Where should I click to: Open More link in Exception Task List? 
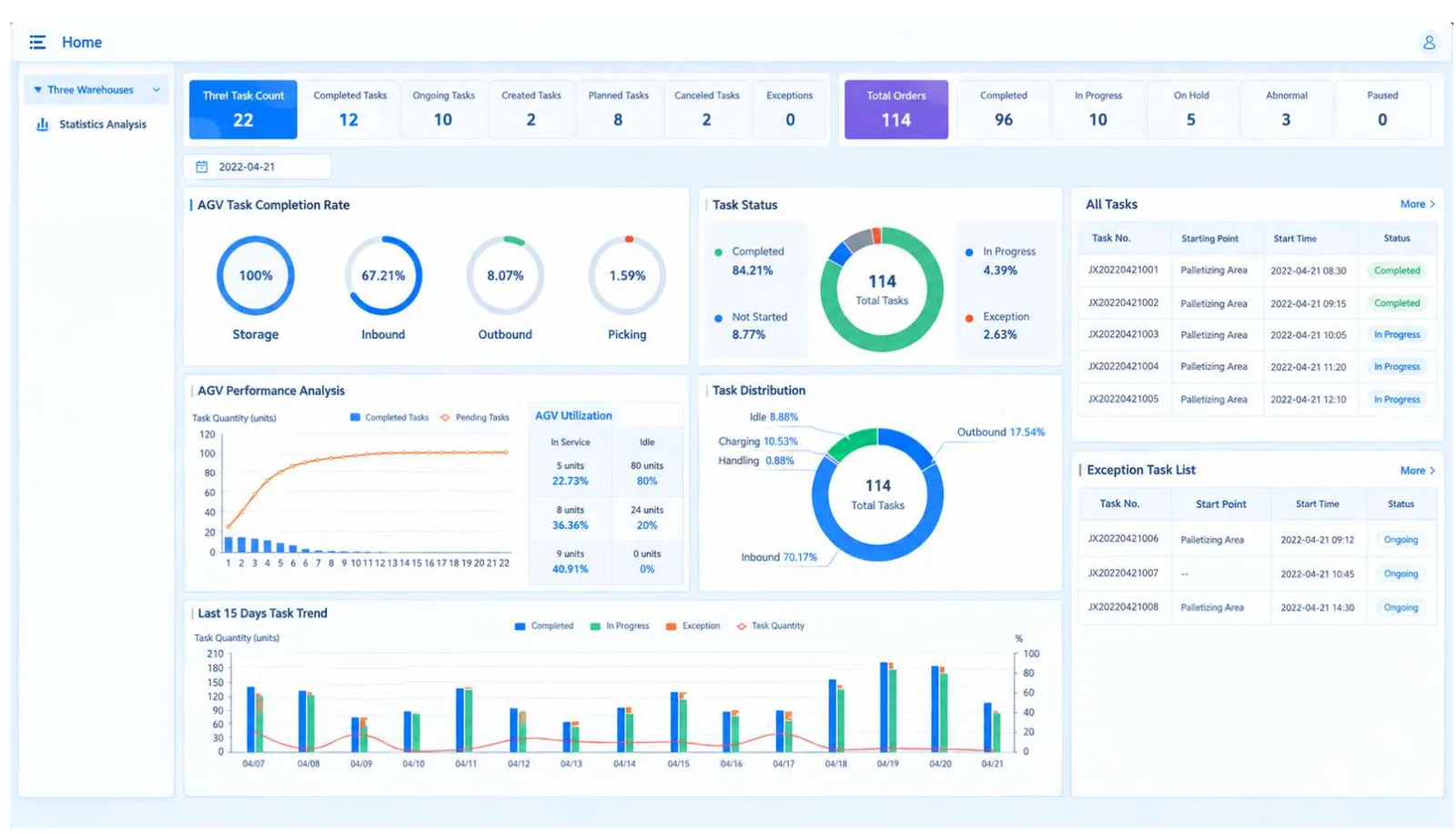pos(1412,471)
